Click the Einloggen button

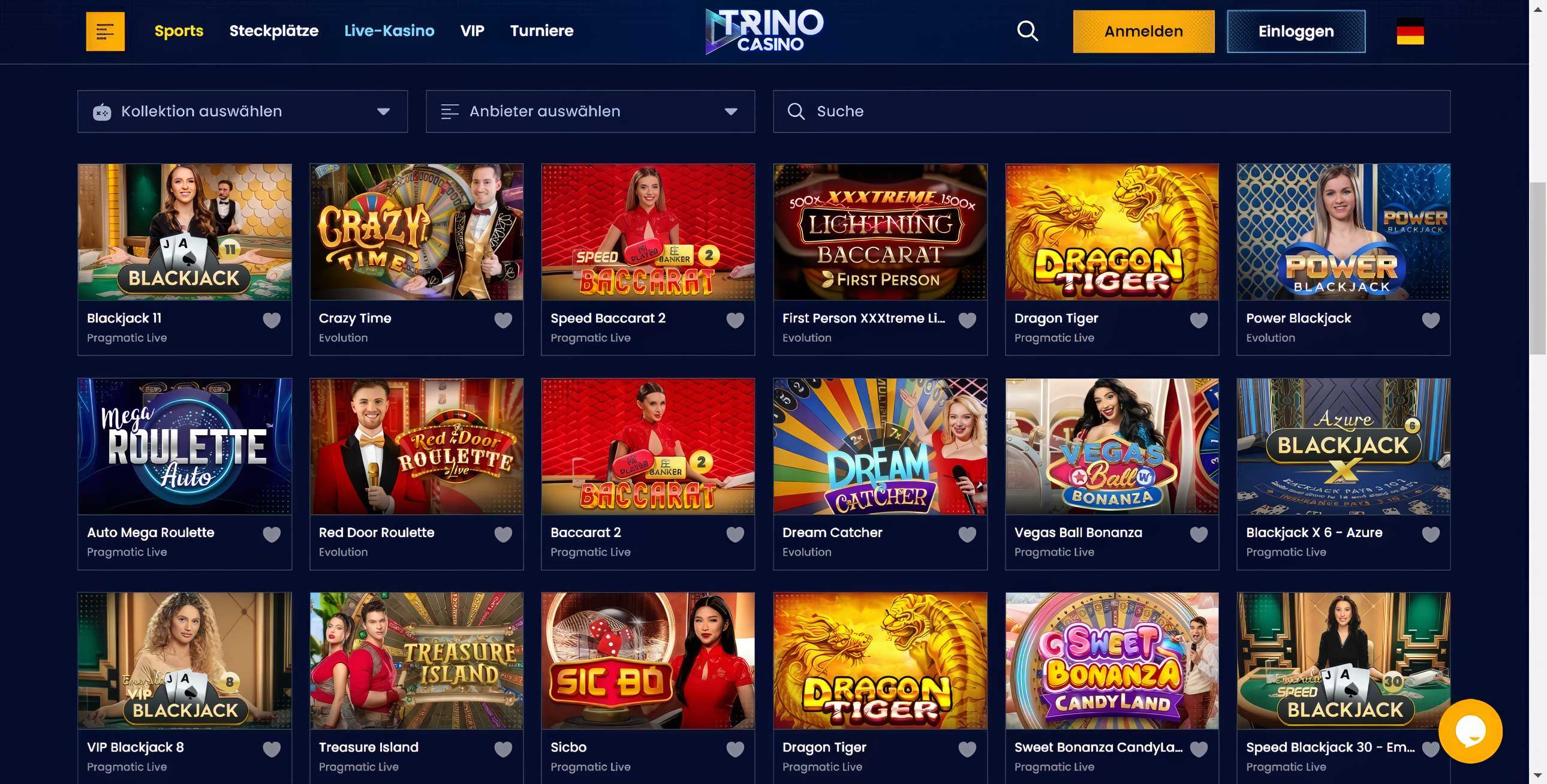1296,31
